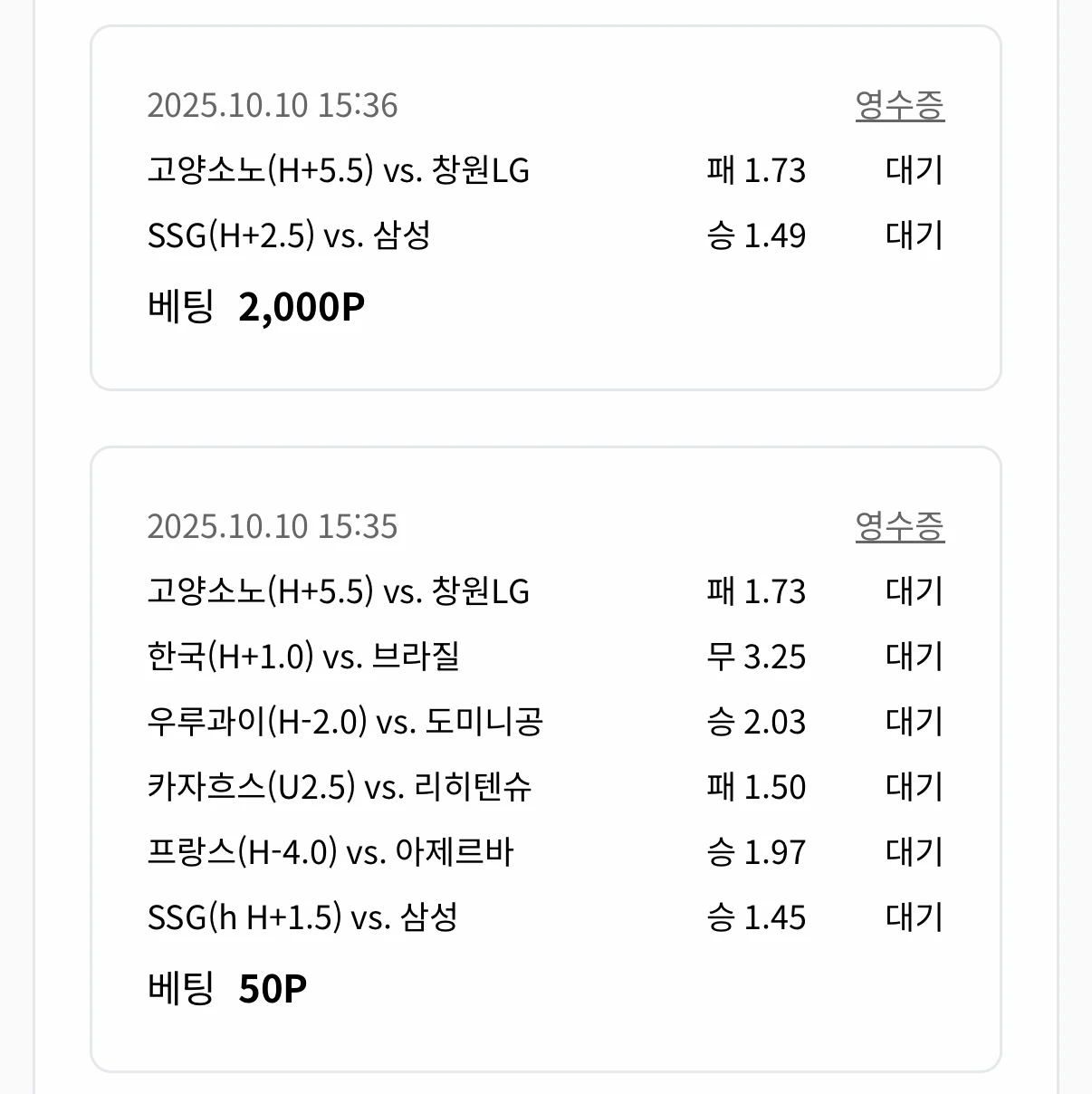Select the 우루과이(H-2.0) vs. 도미니공 match

[344, 722]
